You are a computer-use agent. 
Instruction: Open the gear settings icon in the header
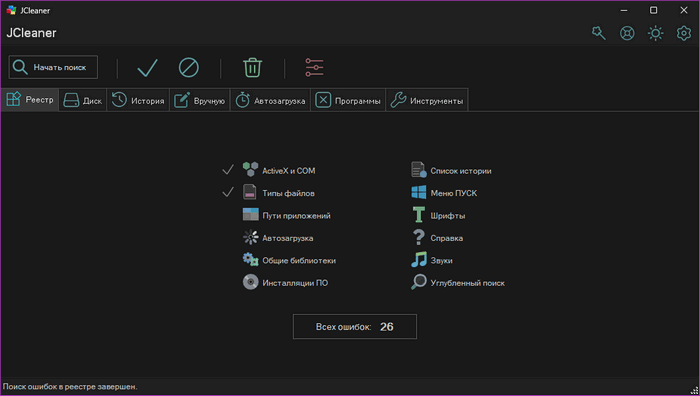683,33
